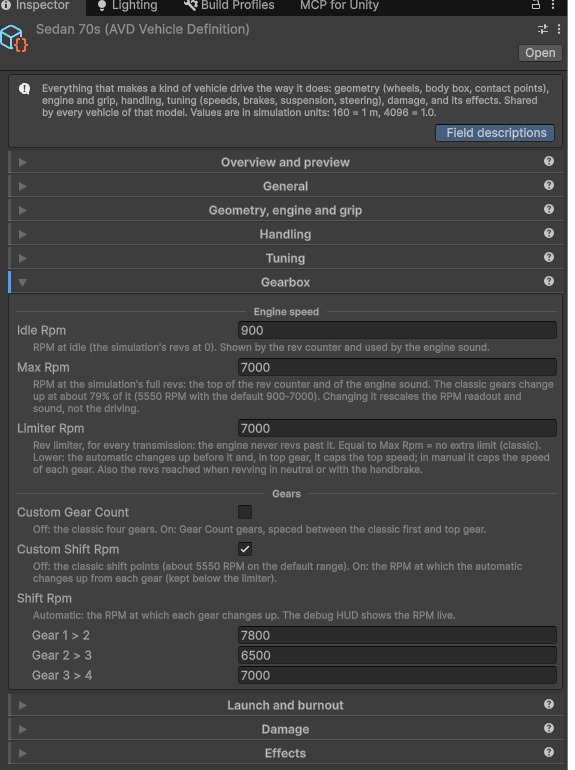Click the Open button

tap(540, 53)
